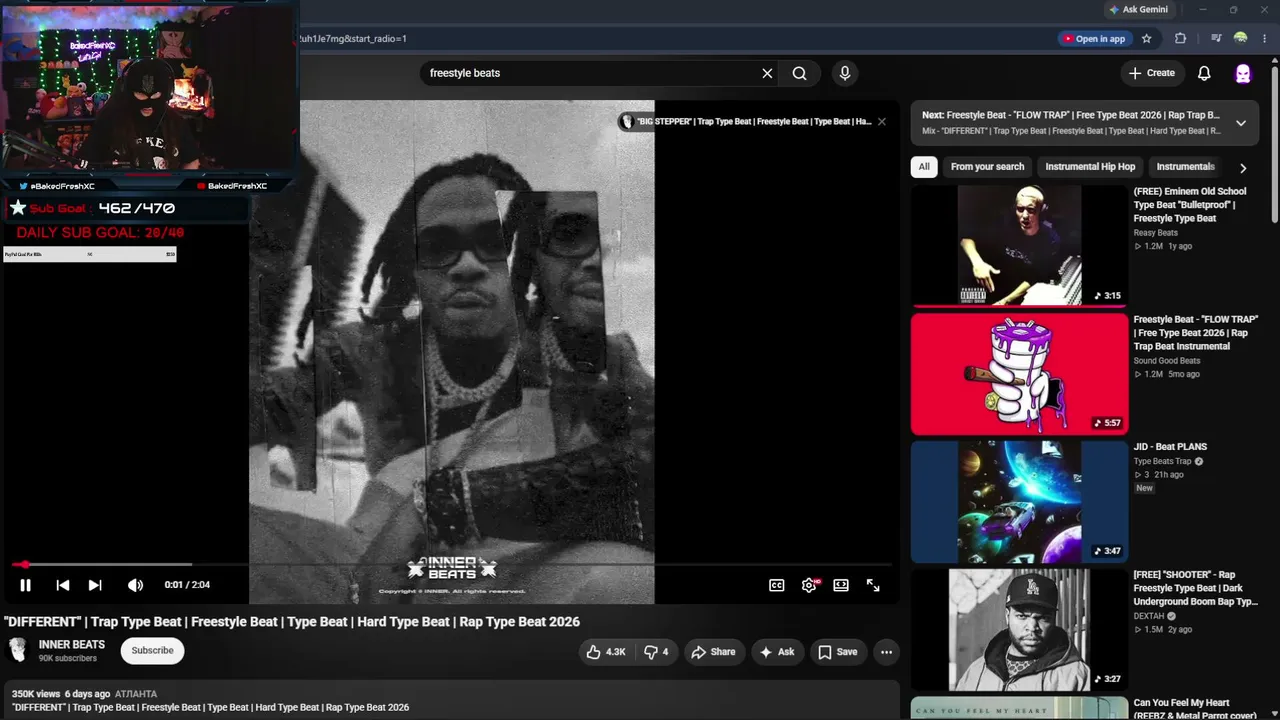Go to the previous video
The width and height of the screenshot is (1280, 720).
[x=63, y=585]
